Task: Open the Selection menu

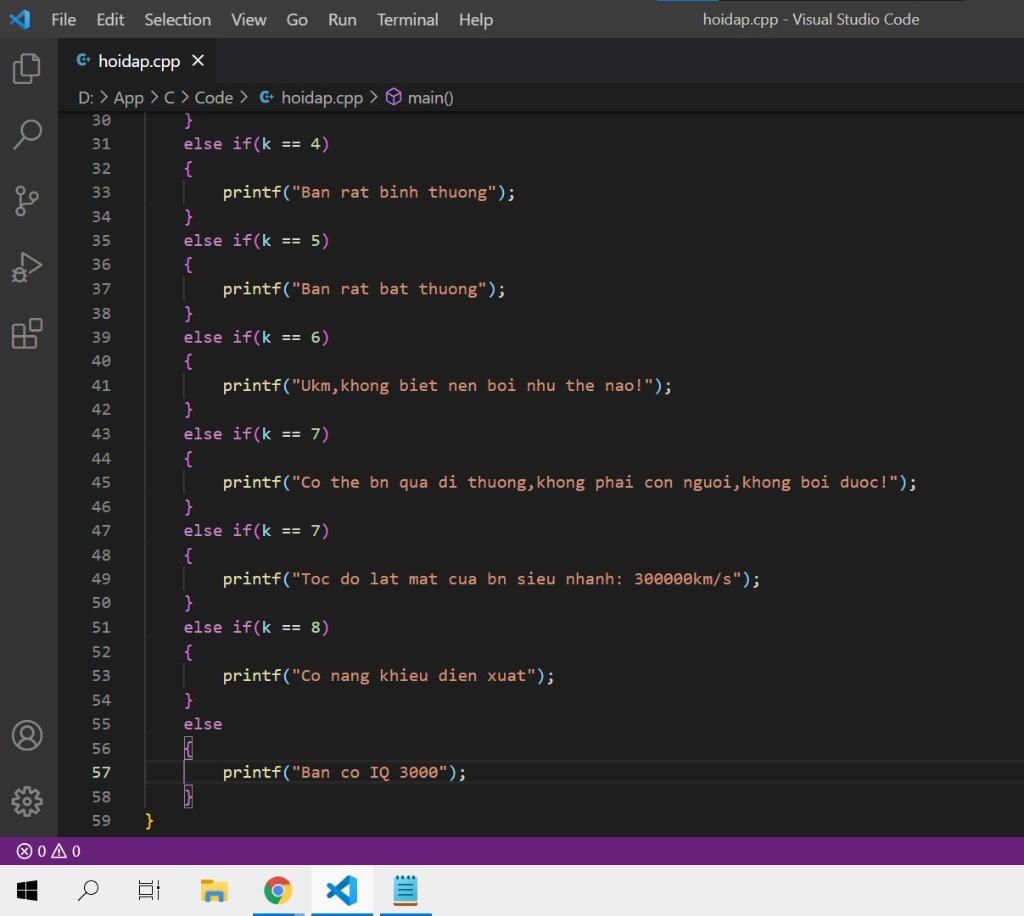Action: click(178, 20)
